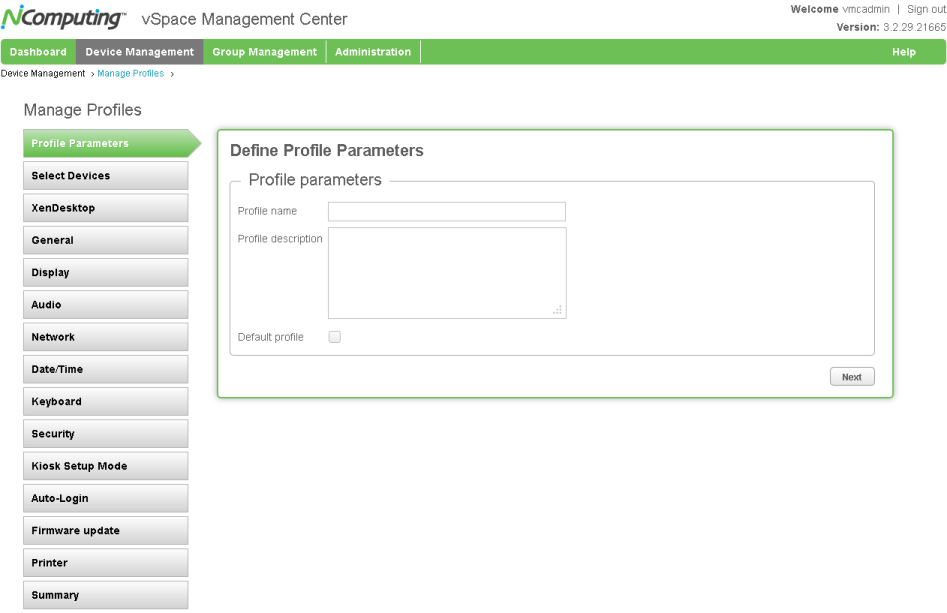Click the Next button
Viewport: 947px width, 613px height.
pos(852,377)
